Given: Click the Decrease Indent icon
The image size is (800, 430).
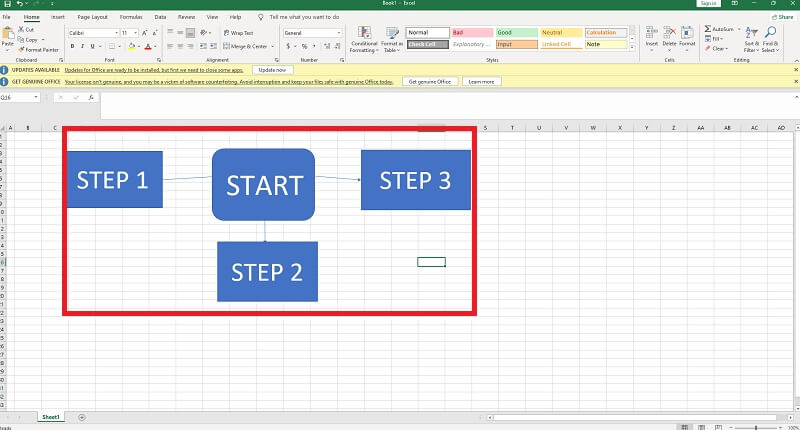Looking at the screenshot, I should [x=203, y=46].
